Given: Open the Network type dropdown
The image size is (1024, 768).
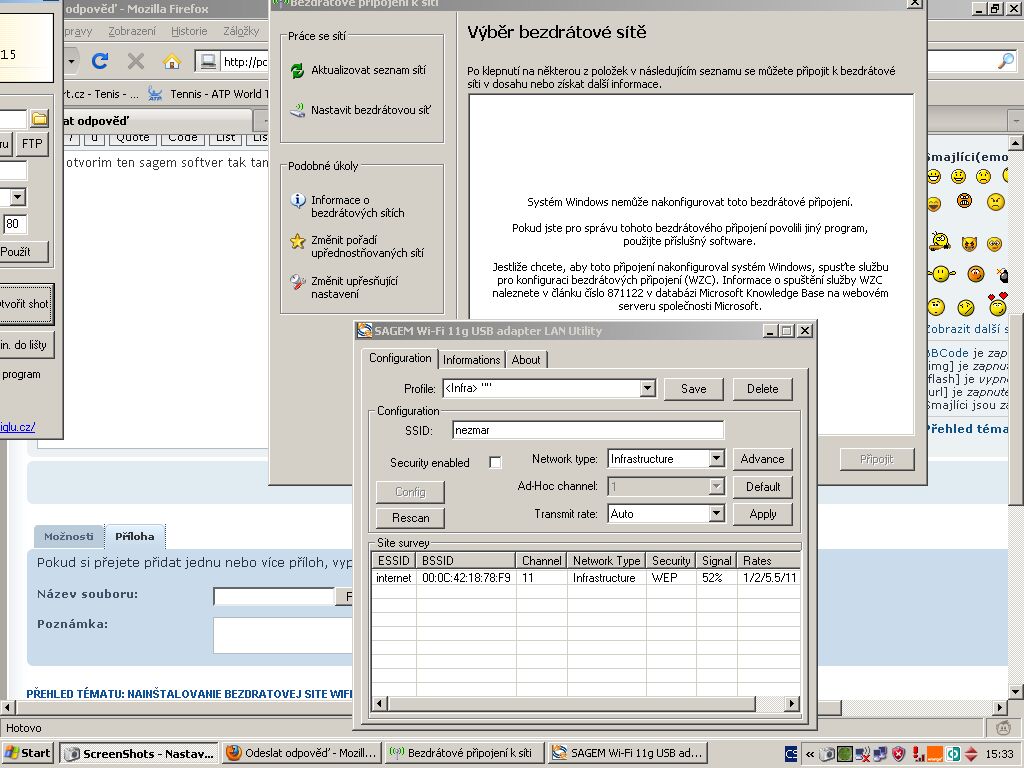Looking at the screenshot, I should coord(716,459).
